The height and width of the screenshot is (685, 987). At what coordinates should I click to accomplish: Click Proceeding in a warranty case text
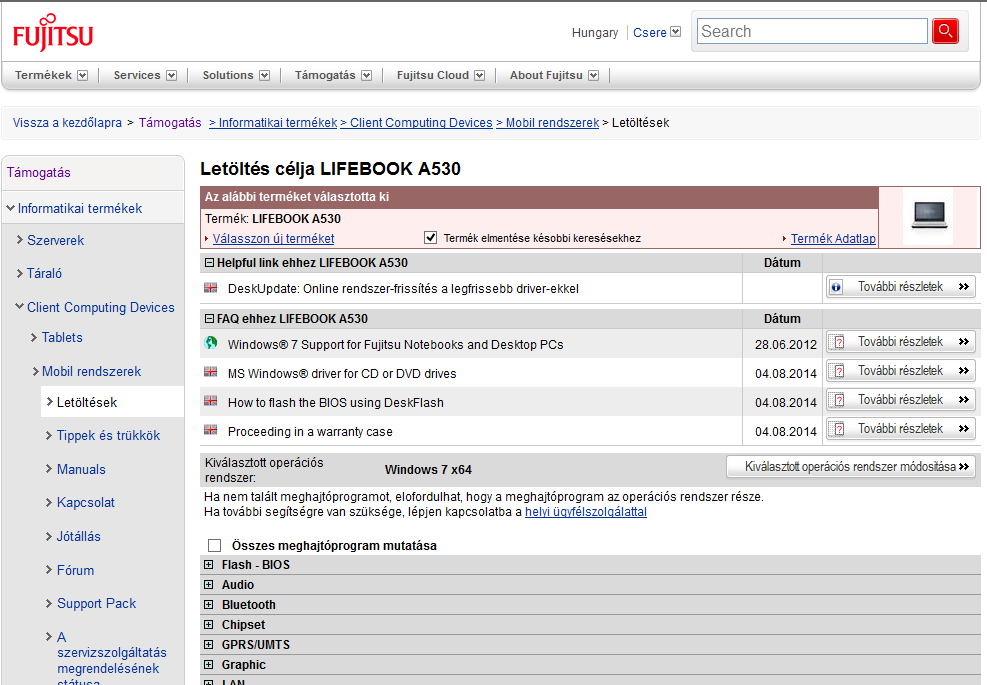tap(310, 432)
